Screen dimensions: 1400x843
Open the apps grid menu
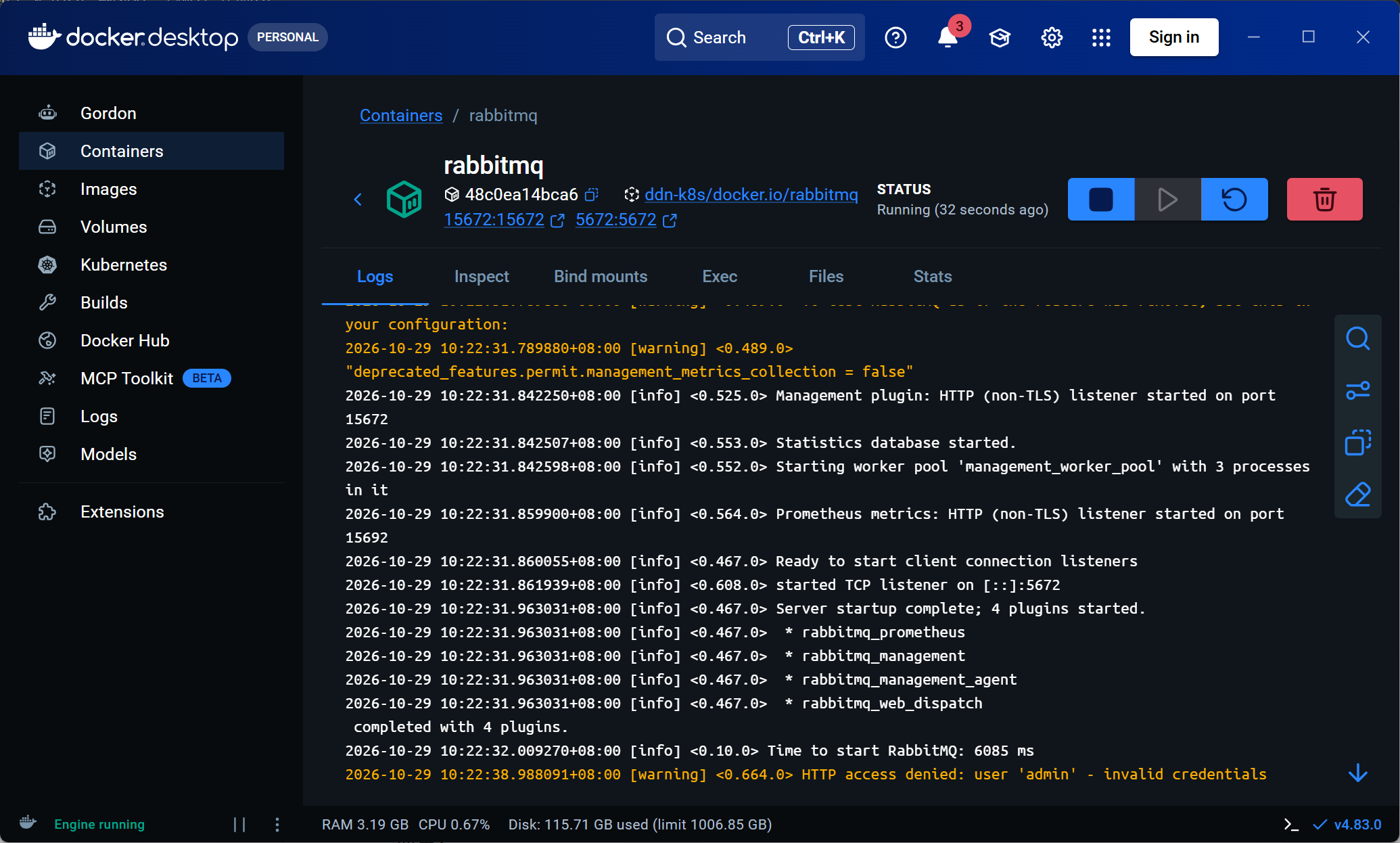pos(1101,37)
